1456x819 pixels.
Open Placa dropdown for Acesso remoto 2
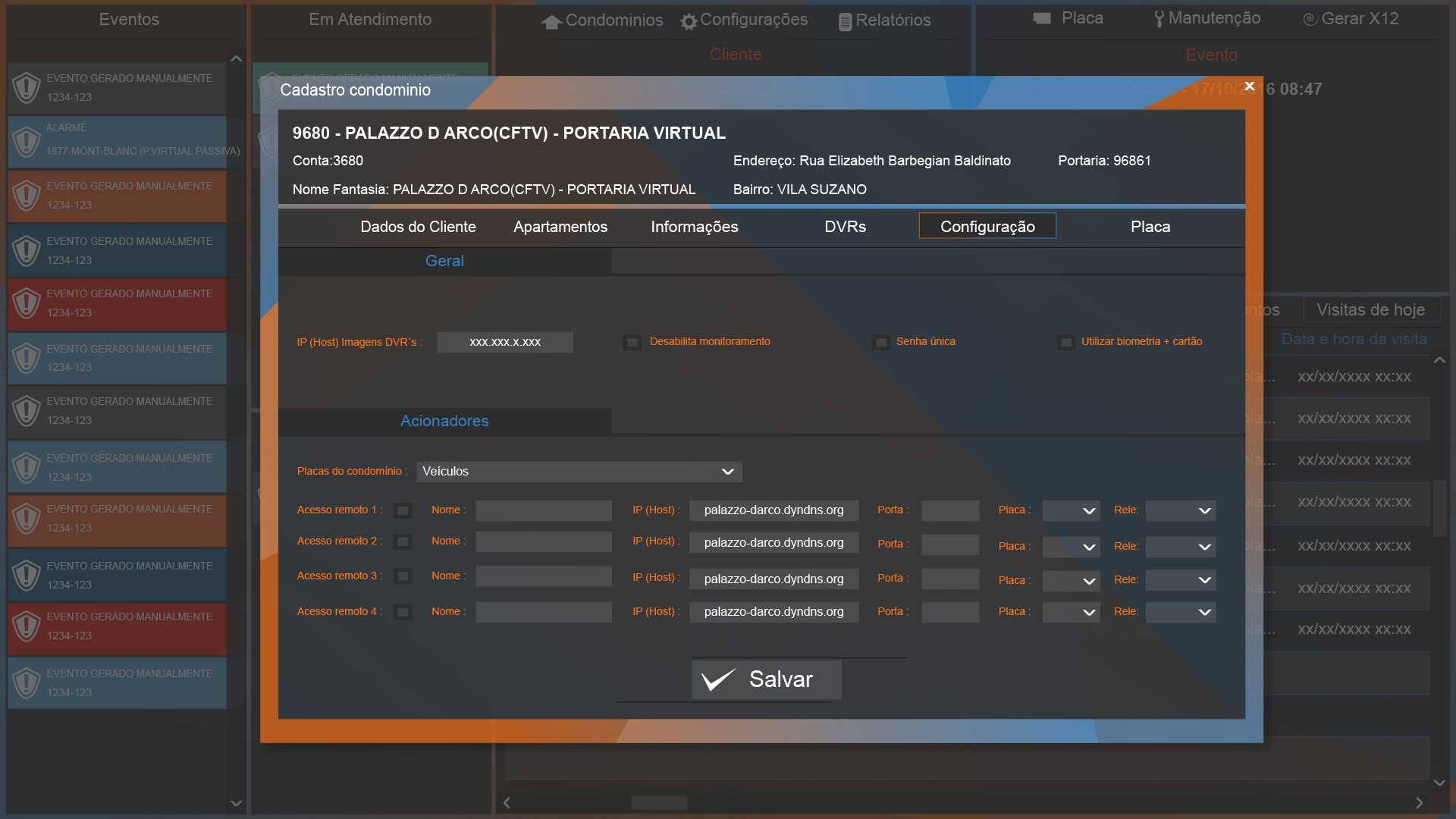click(1071, 547)
